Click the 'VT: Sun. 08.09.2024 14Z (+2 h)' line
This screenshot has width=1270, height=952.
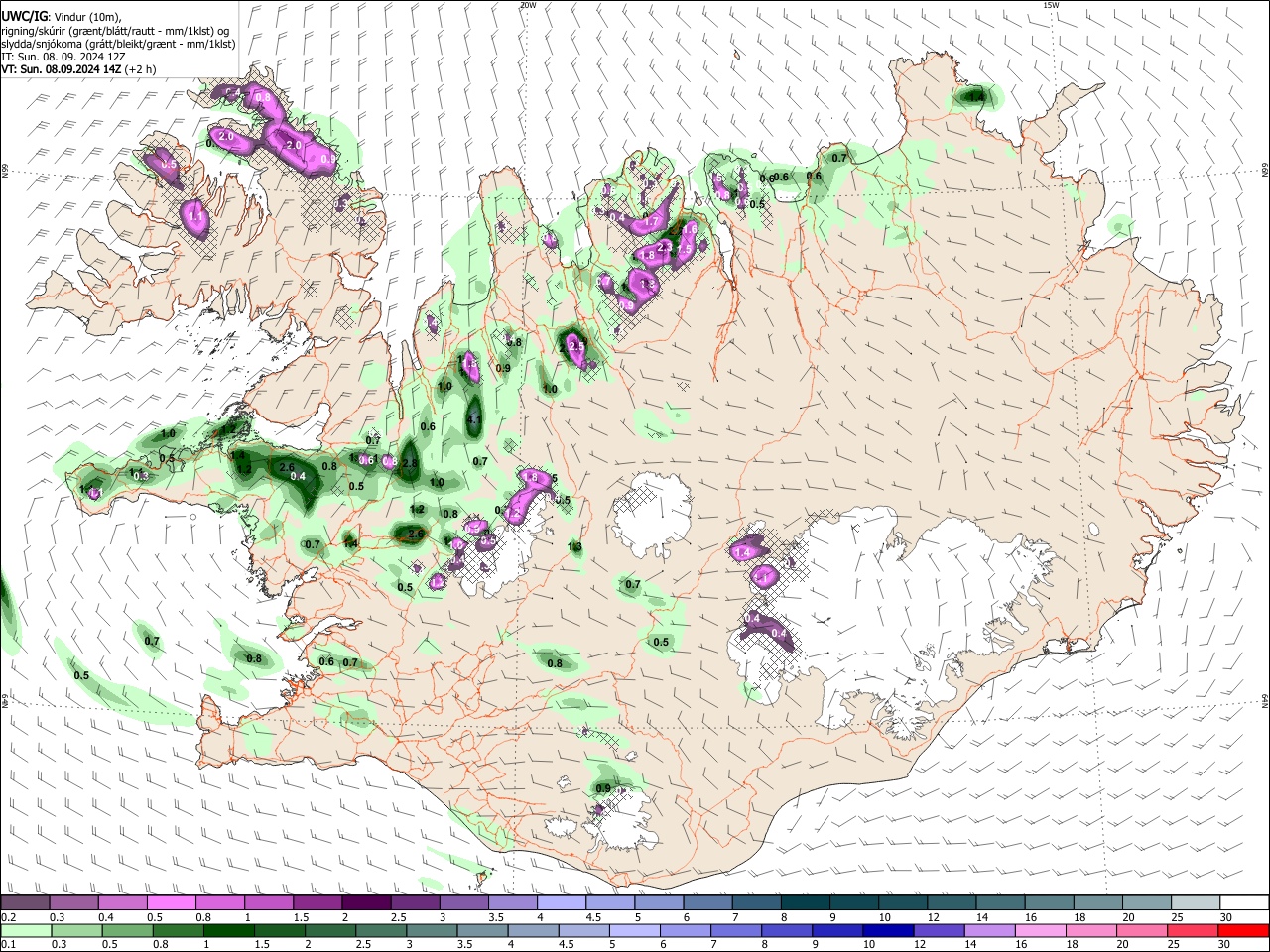78,69
